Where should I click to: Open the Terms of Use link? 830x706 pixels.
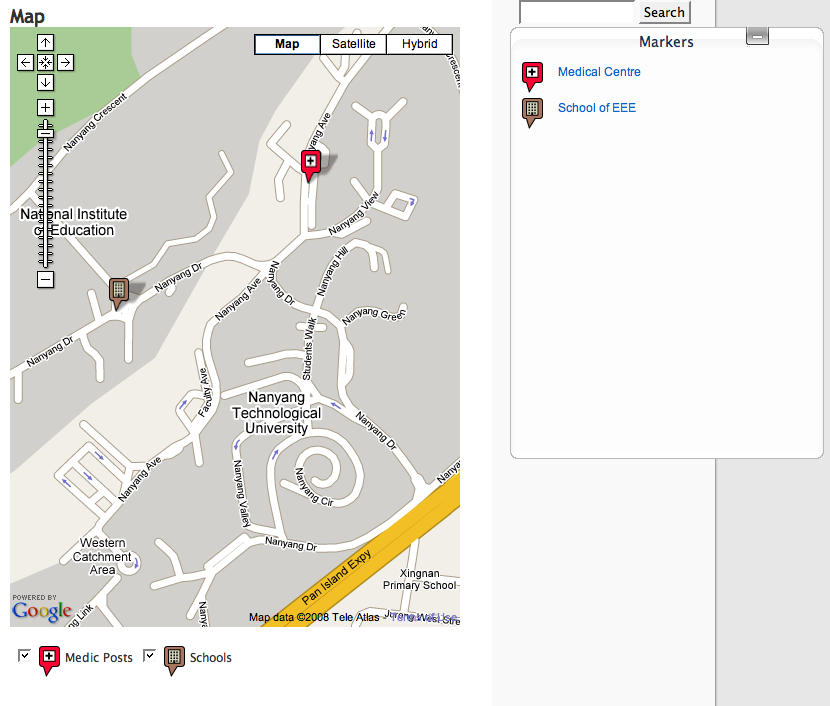[x=423, y=617]
